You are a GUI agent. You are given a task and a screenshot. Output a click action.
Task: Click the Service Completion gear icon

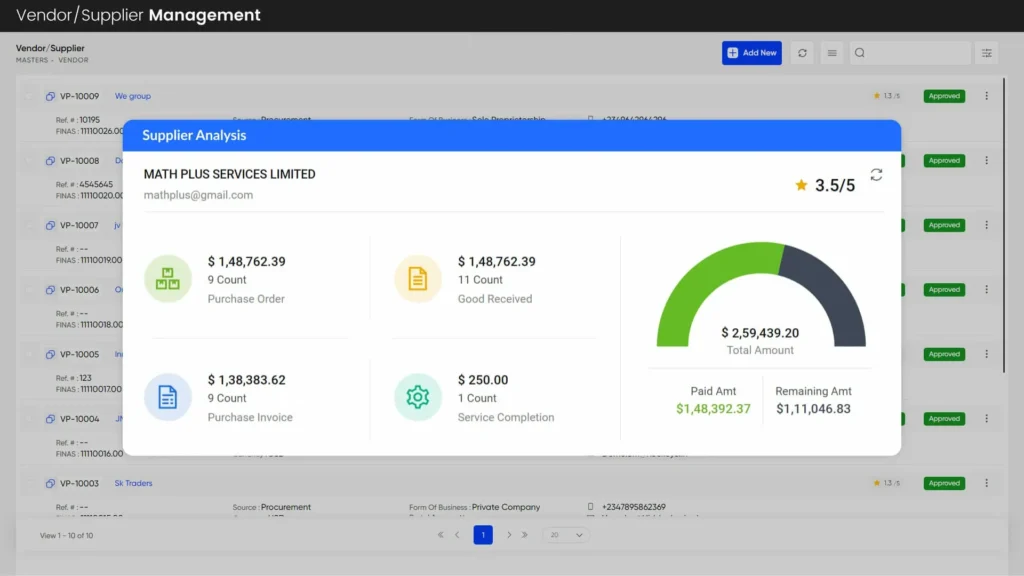pyautogui.click(x=418, y=397)
